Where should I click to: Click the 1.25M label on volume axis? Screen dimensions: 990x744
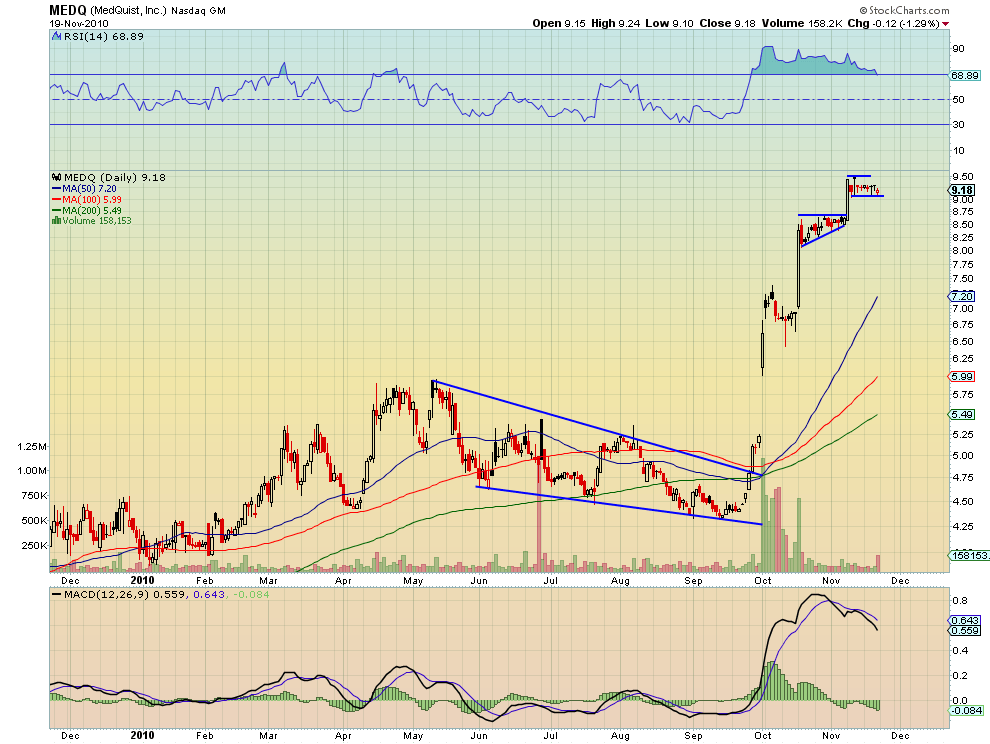(x=32, y=447)
